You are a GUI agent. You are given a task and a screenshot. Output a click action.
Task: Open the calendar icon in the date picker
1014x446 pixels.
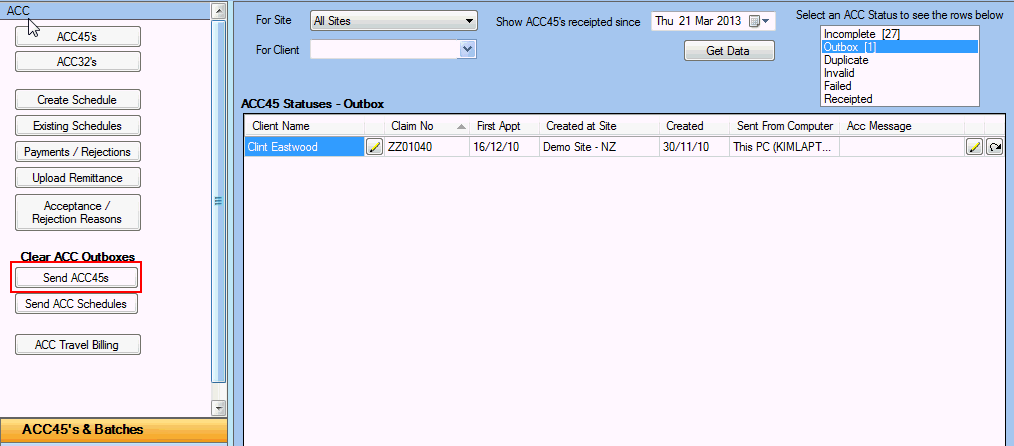click(754, 21)
